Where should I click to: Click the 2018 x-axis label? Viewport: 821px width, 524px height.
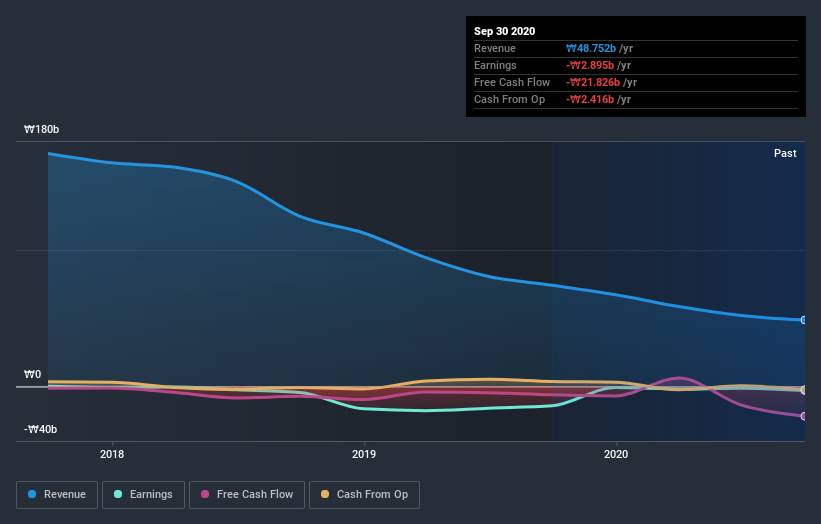[112, 454]
